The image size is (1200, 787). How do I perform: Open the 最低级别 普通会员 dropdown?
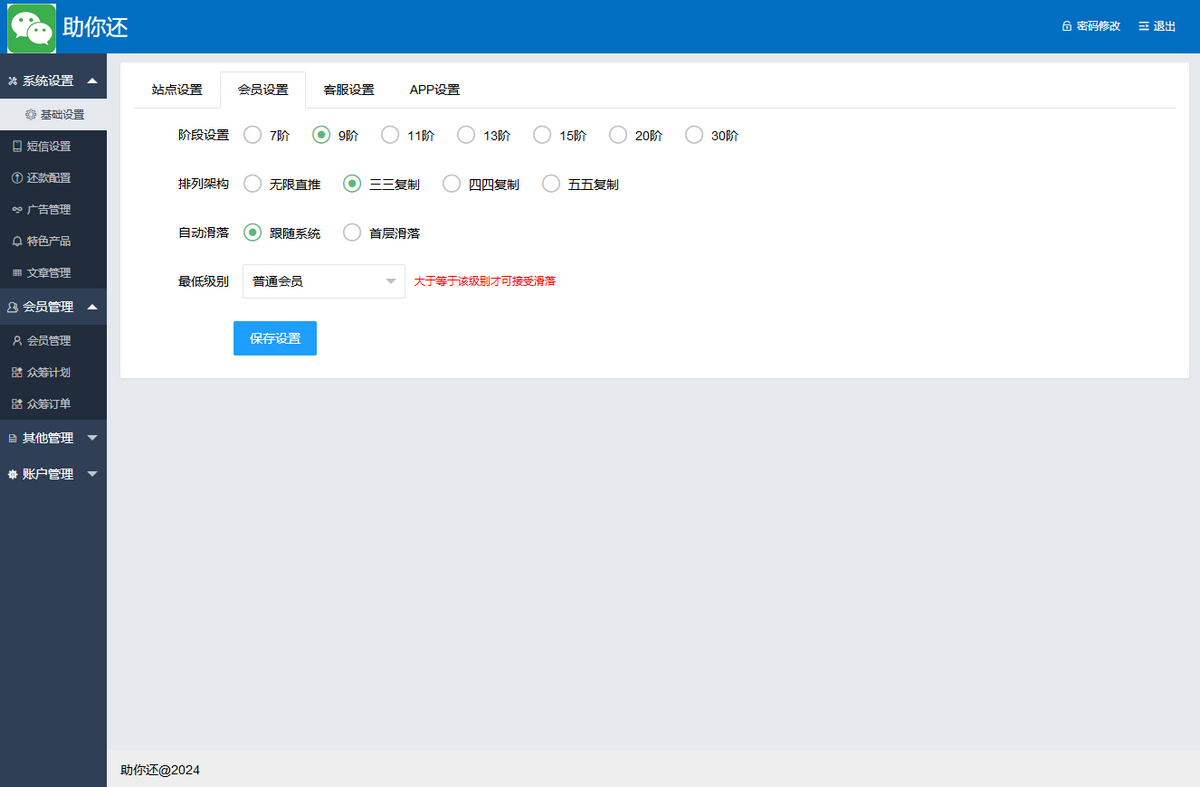tap(323, 282)
